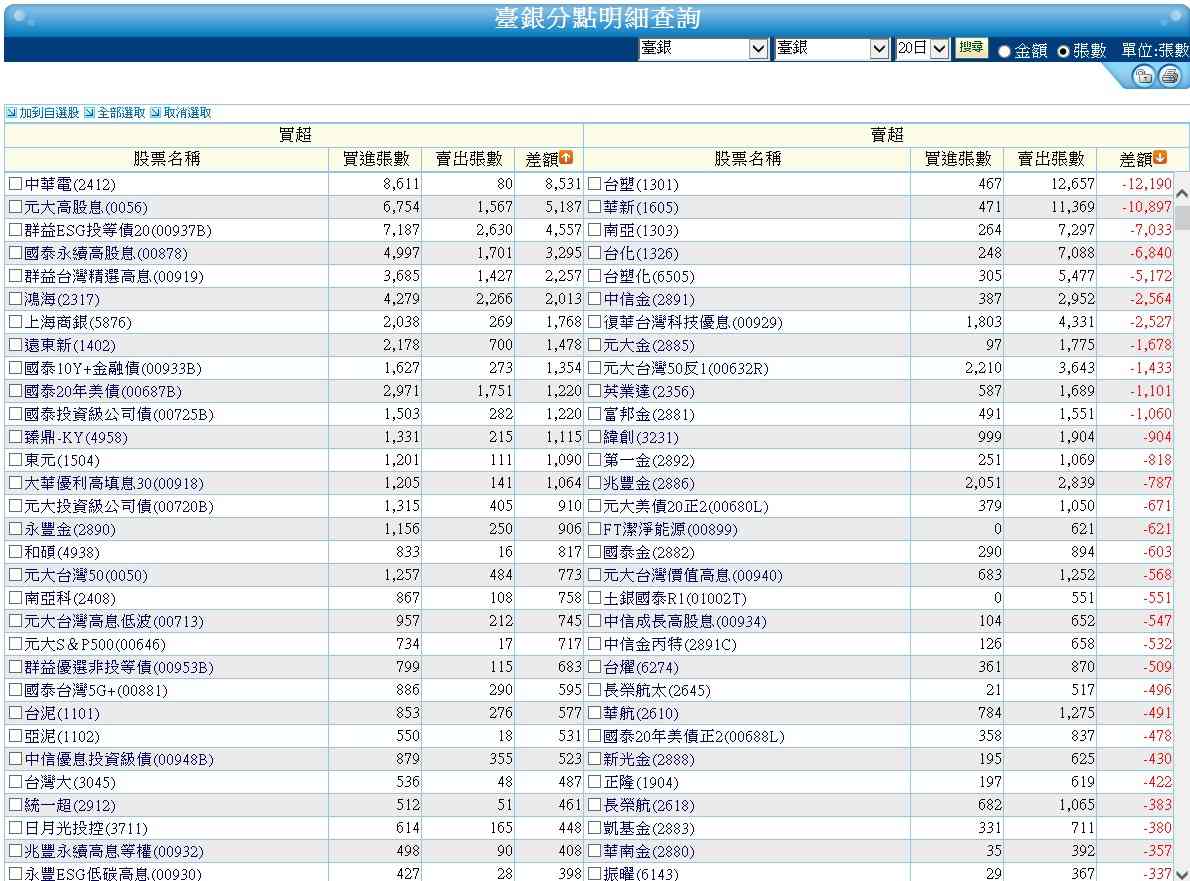Click 買超 section header
Image resolution: width=1190 pixels, height=881 pixels.
pyautogui.click(x=294, y=135)
